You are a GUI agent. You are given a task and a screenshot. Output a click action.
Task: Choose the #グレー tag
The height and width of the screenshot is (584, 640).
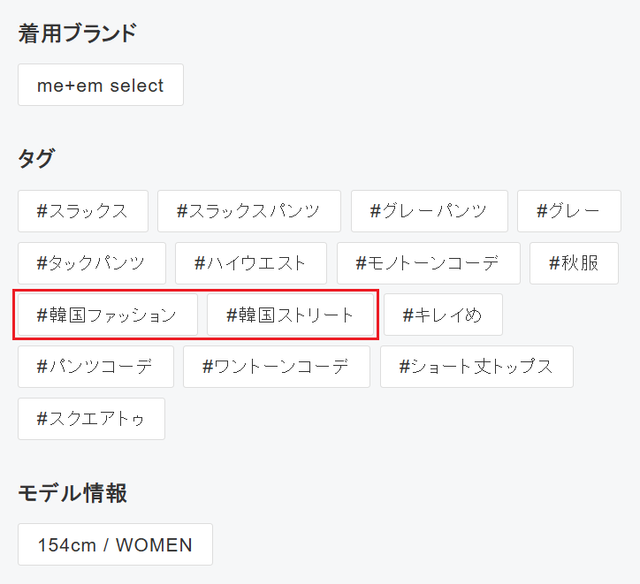(569, 211)
